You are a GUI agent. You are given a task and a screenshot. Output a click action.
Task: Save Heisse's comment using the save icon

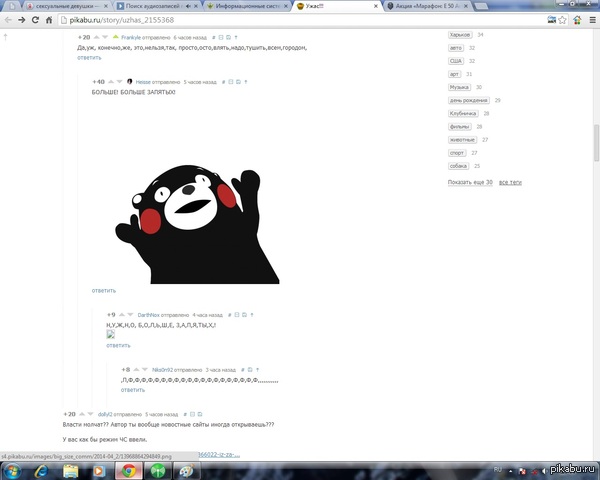tap(238, 82)
